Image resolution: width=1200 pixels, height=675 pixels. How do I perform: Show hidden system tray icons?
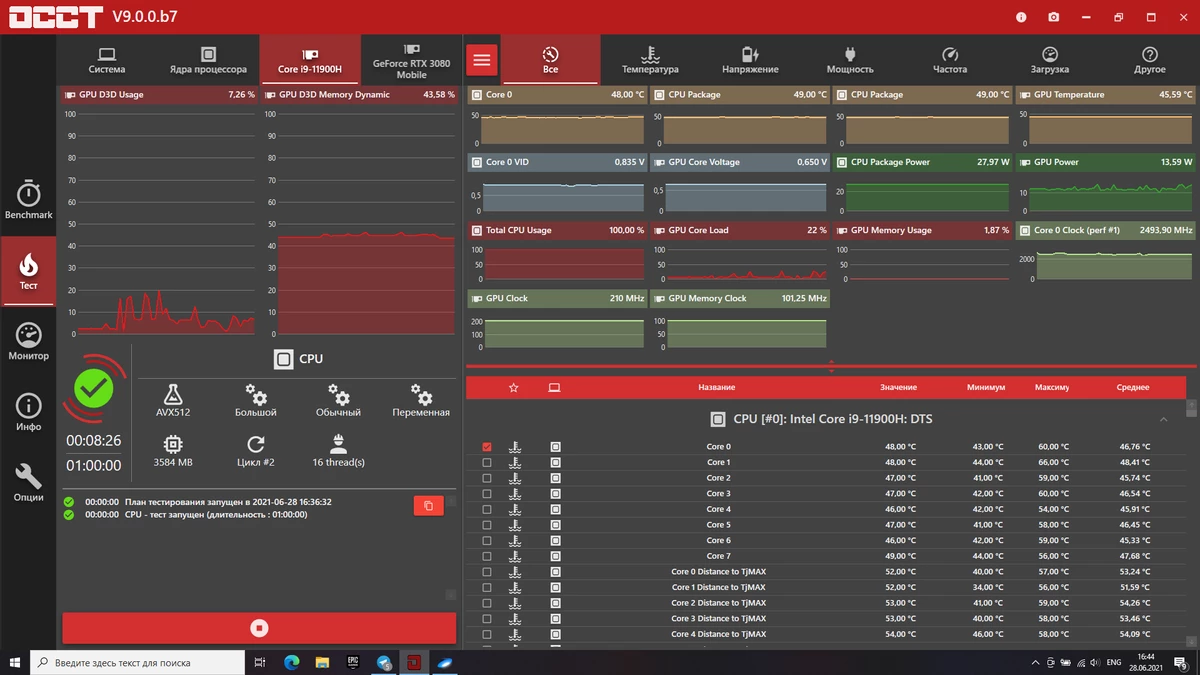pos(1035,662)
